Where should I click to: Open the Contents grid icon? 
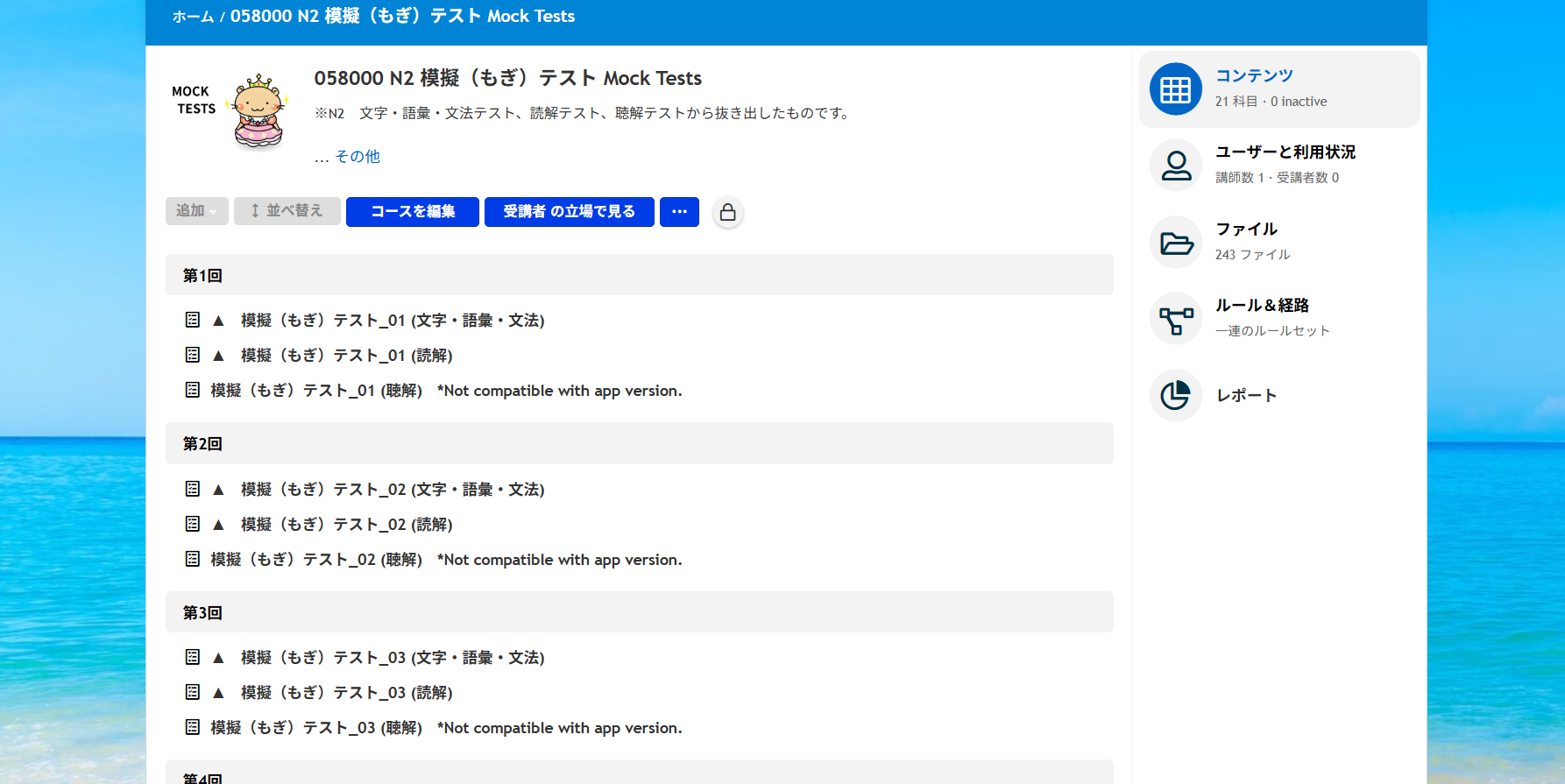click(1175, 89)
